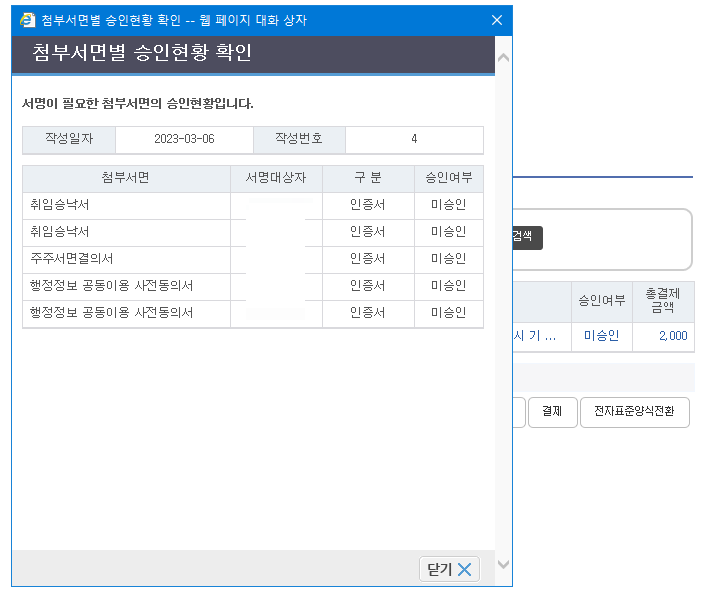Click the 검색 button in the background page

pyautogui.click(x=527, y=238)
